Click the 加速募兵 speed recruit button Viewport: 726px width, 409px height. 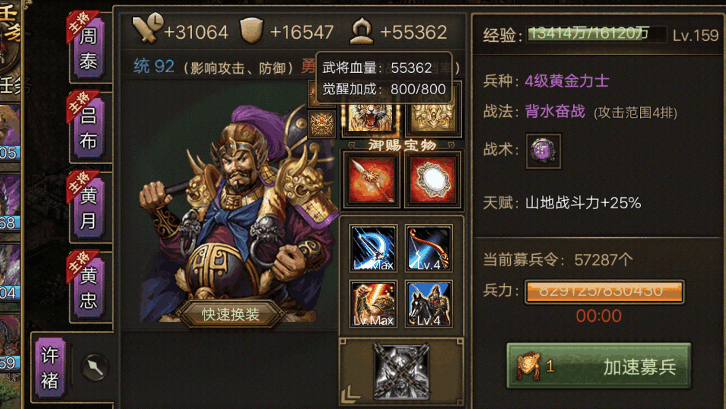599,366
